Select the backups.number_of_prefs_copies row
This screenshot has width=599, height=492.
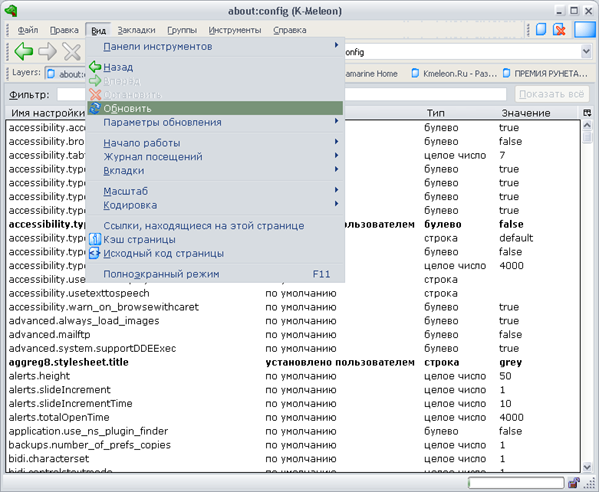pyautogui.click(x=293, y=445)
